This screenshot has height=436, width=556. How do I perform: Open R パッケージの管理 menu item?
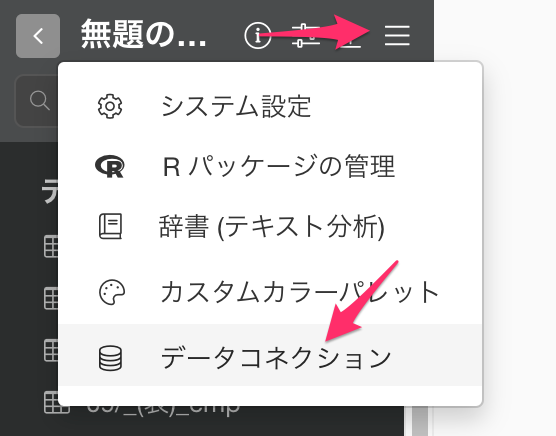point(270,166)
